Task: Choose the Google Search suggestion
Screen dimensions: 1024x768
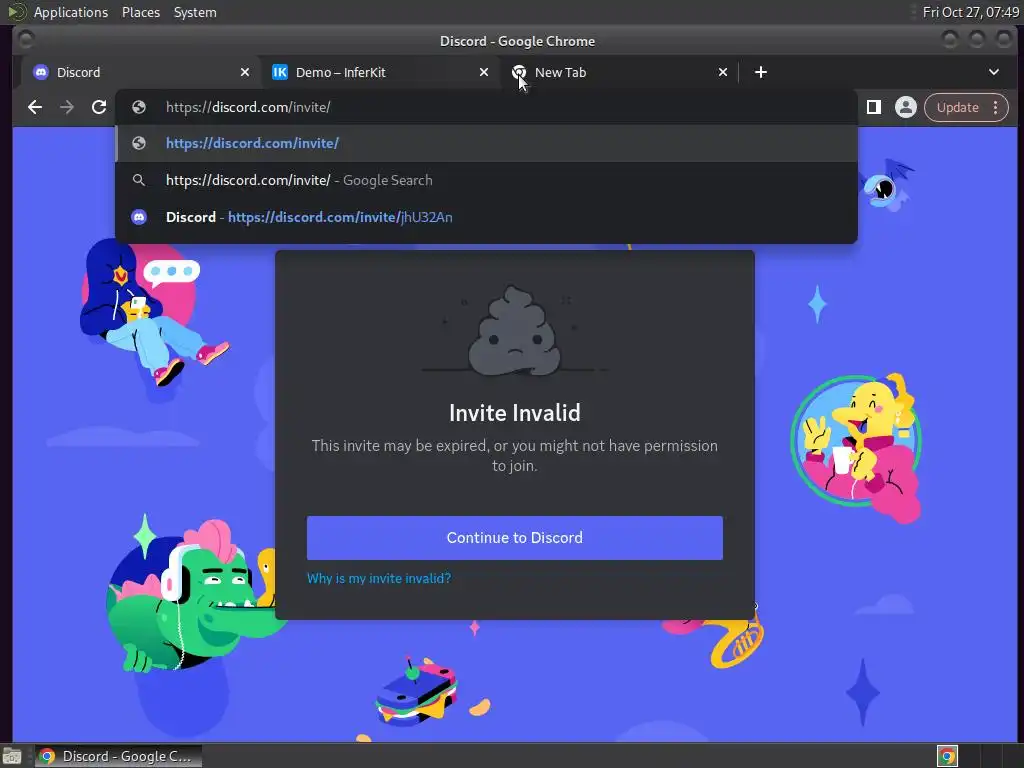Action: click(x=487, y=180)
